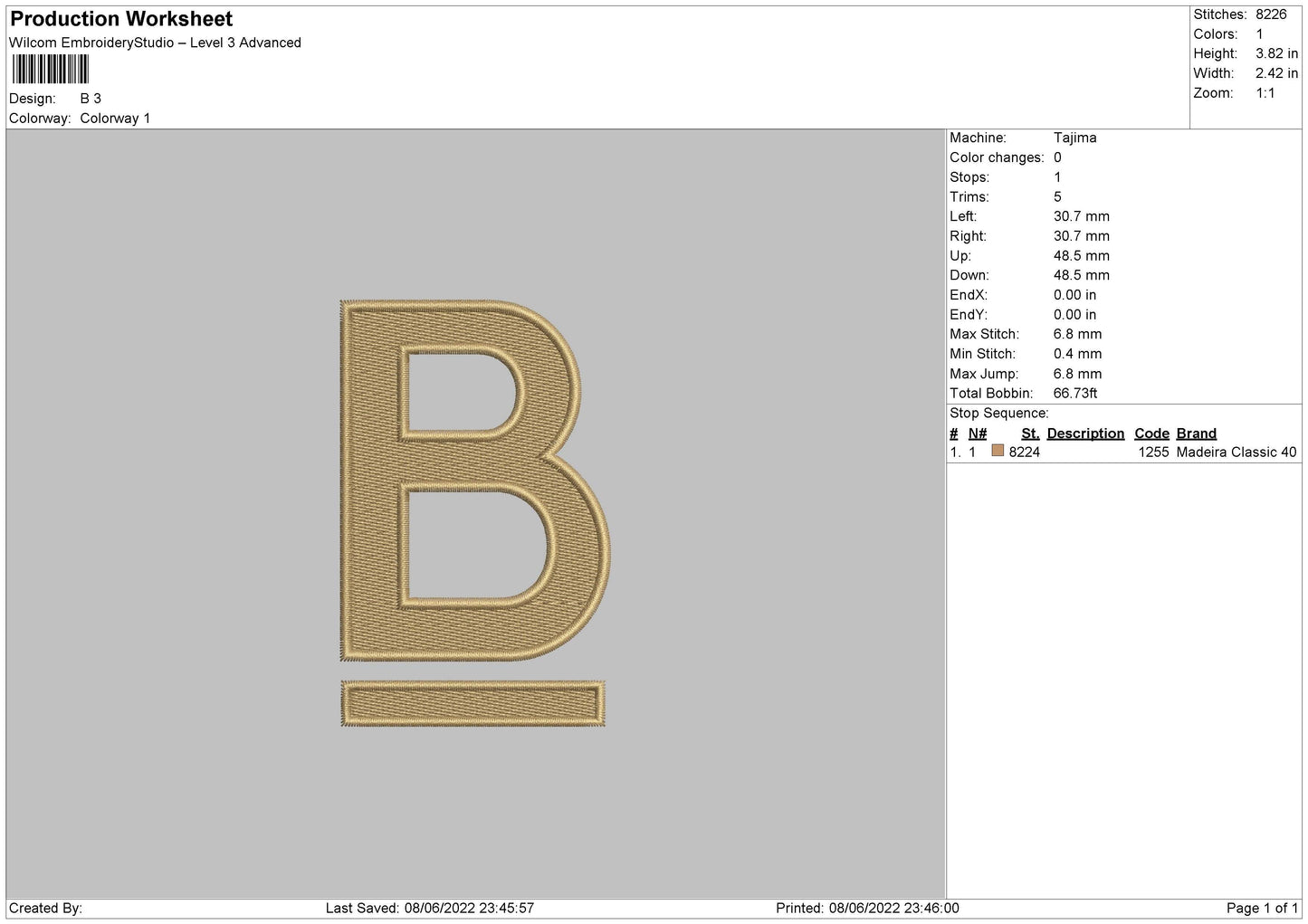
Task: Click the embroidered underline bar below the B
Action: click(473, 703)
